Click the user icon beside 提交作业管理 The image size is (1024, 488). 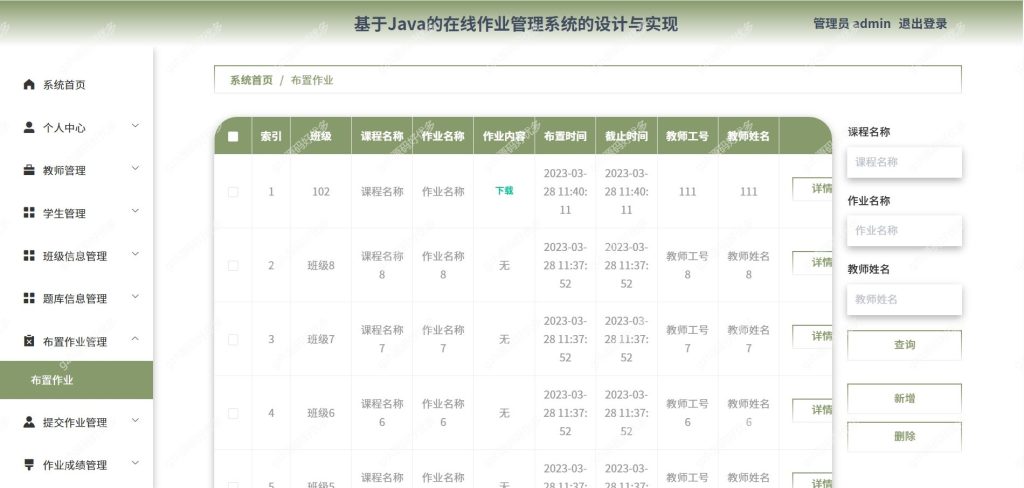[x=29, y=422]
